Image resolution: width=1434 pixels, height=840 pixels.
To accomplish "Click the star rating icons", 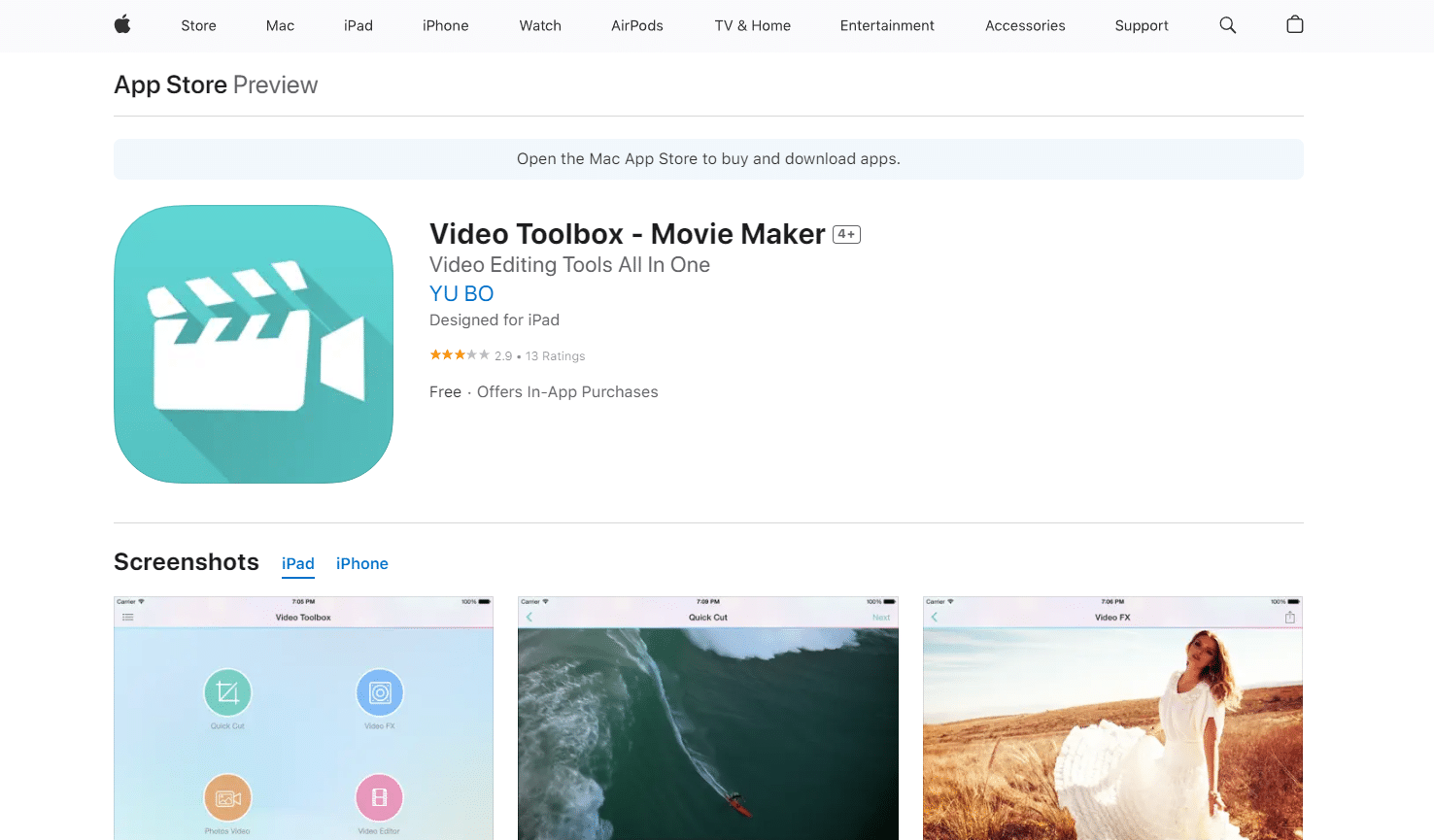I will (460, 355).
